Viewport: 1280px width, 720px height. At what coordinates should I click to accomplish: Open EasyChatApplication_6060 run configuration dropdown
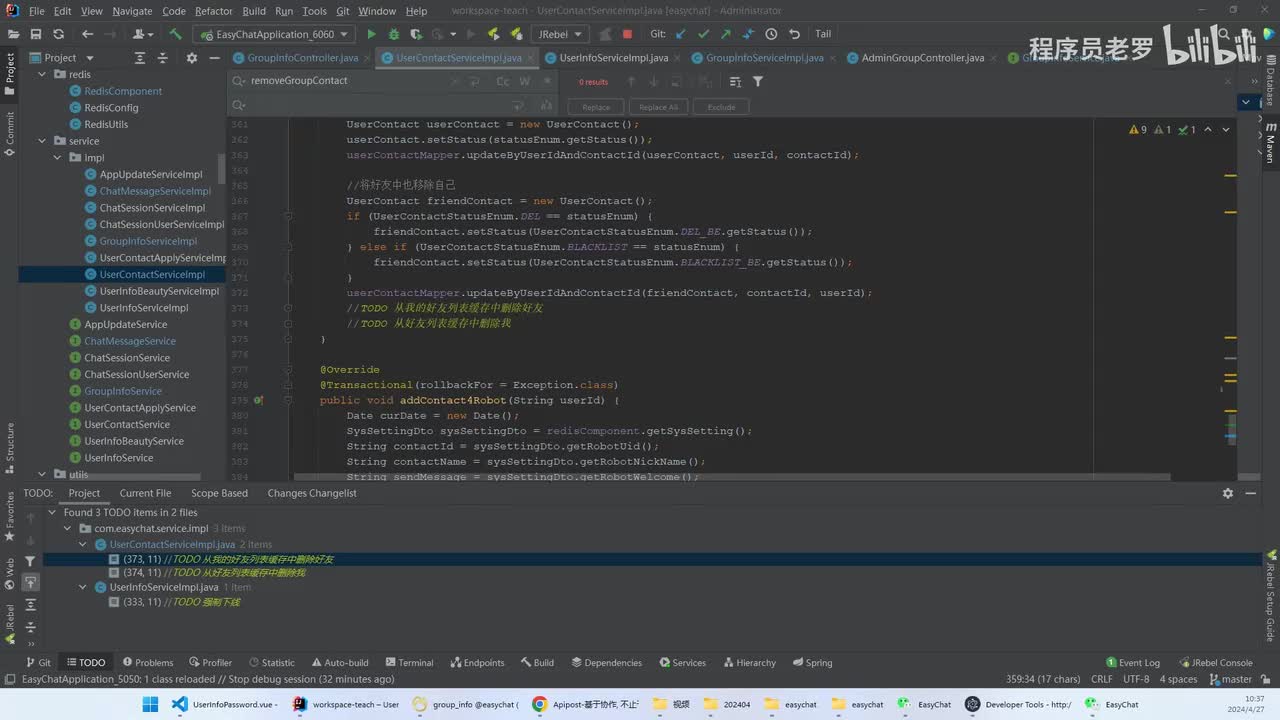275,34
